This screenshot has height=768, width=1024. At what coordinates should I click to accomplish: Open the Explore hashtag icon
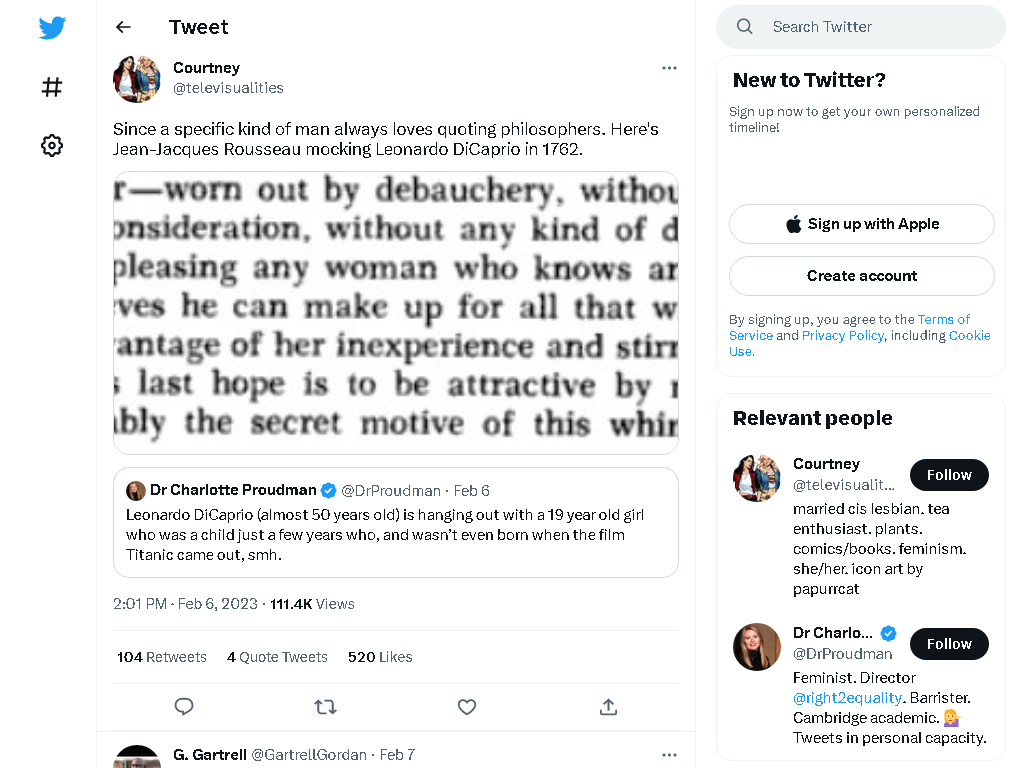tap(52, 87)
